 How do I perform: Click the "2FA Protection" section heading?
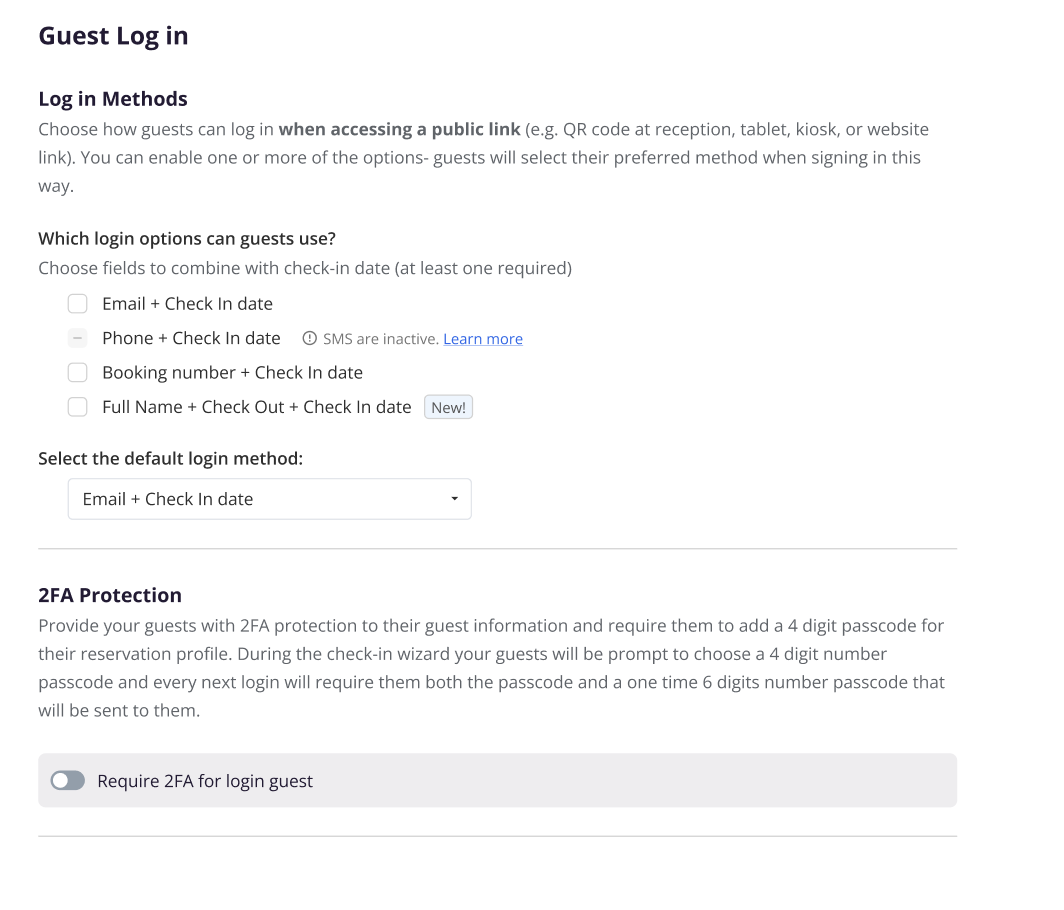[x=110, y=595]
